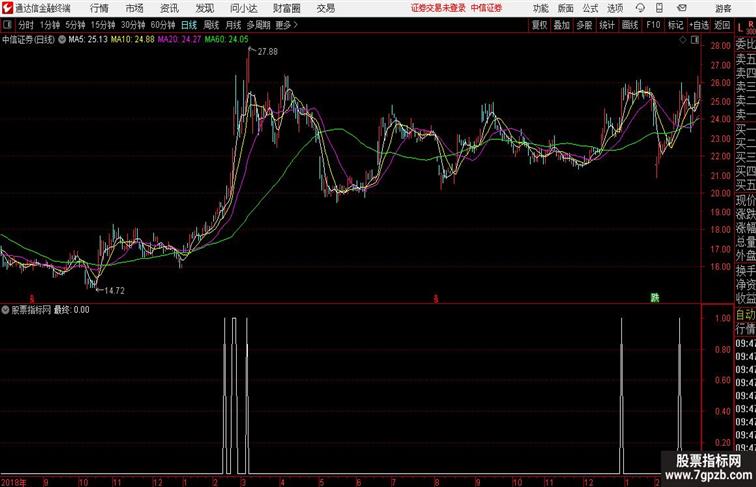This screenshot has height=487, width=756.
Task: Open the 发现 menu
Action: click(x=204, y=8)
